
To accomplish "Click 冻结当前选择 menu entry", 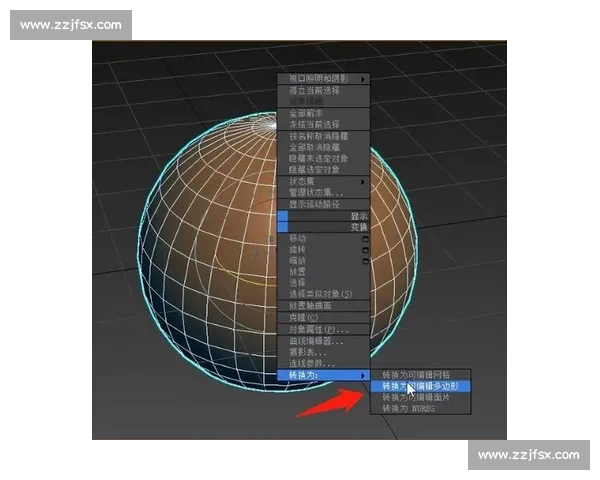I will click(313, 124).
